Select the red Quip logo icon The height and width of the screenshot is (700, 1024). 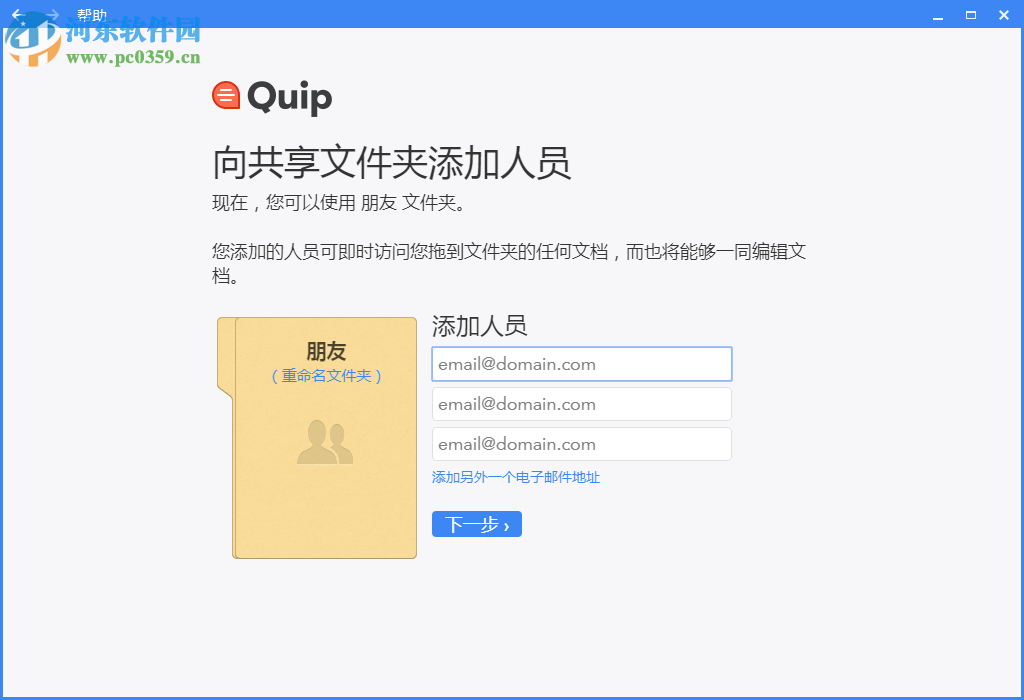pos(226,95)
